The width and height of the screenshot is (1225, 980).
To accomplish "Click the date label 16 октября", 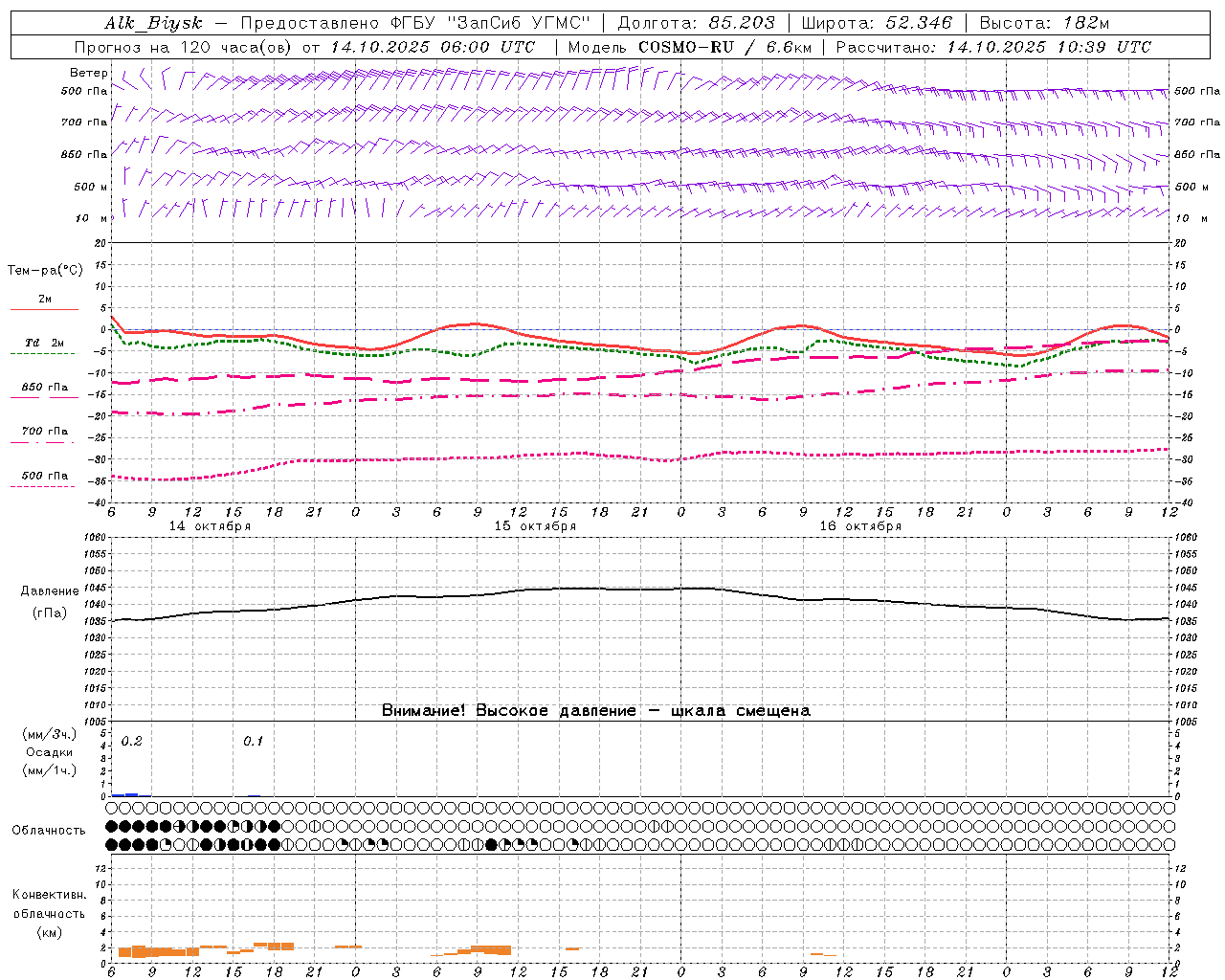I will 860,526.
